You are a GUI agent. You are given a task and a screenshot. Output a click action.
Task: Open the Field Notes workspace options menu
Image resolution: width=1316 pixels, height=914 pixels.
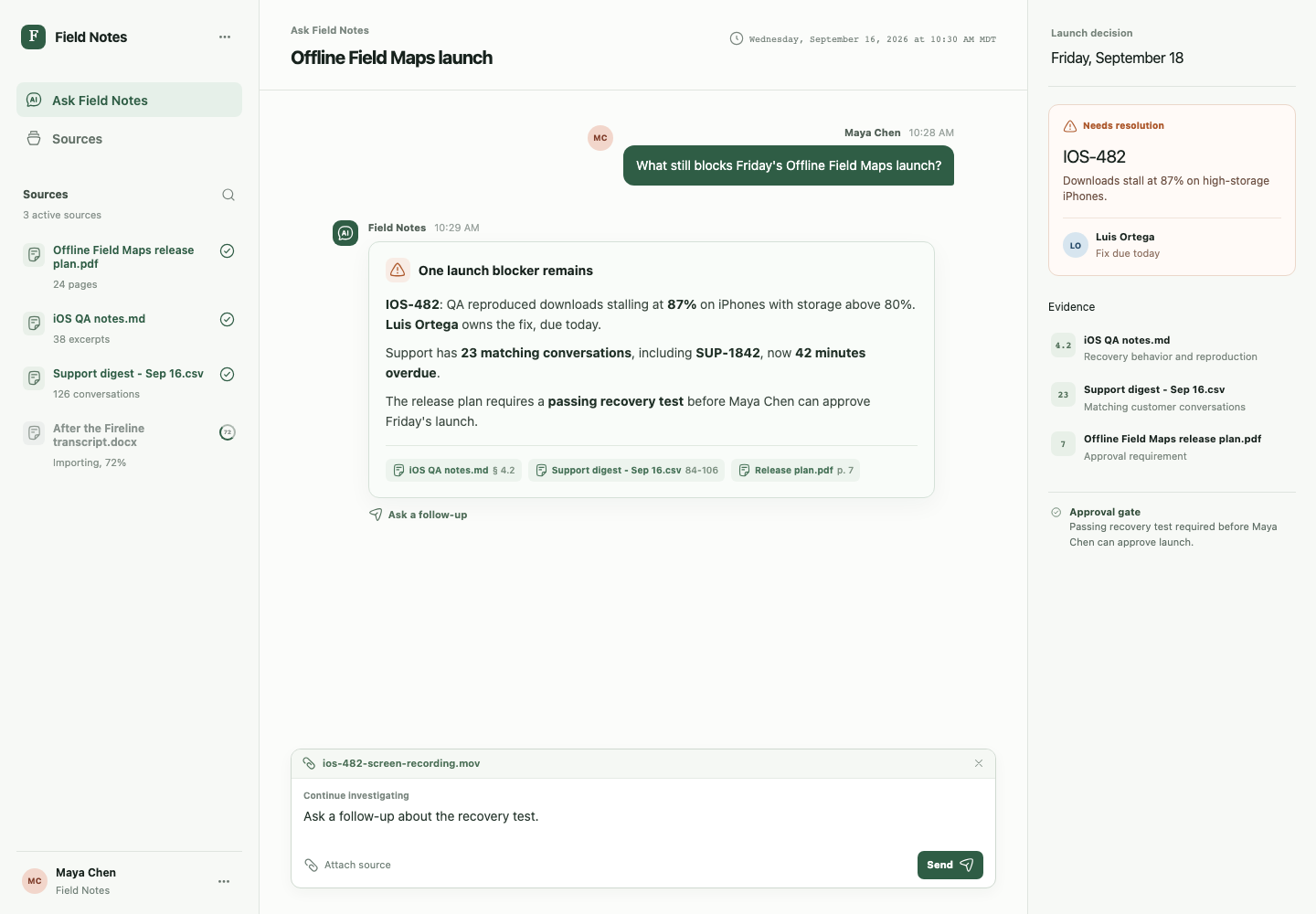click(225, 37)
